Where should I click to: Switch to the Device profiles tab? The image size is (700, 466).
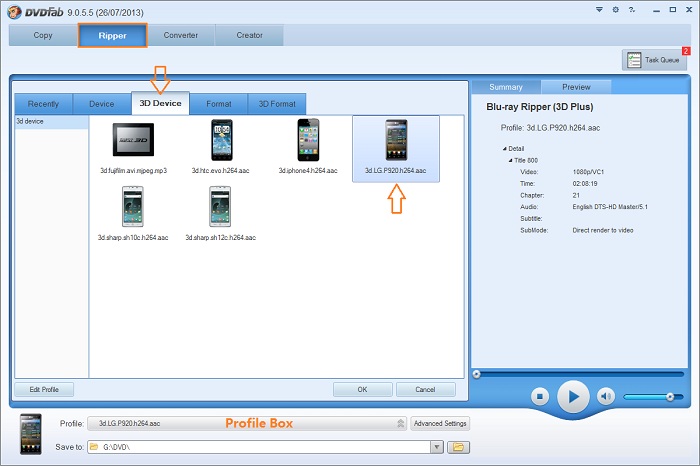(102, 104)
